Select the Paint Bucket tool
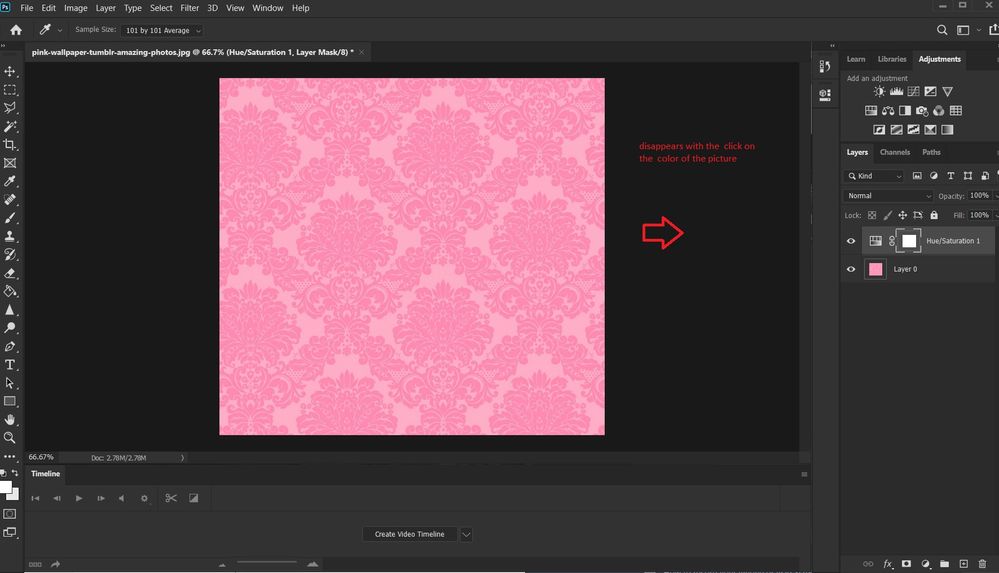Image resolution: width=999 pixels, height=573 pixels. click(x=10, y=291)
